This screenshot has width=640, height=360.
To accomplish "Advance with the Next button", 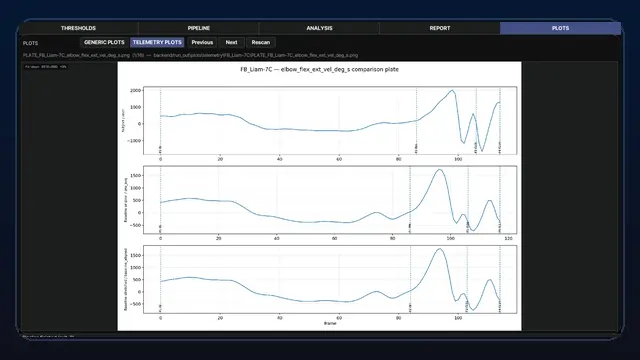I will 231,42.
